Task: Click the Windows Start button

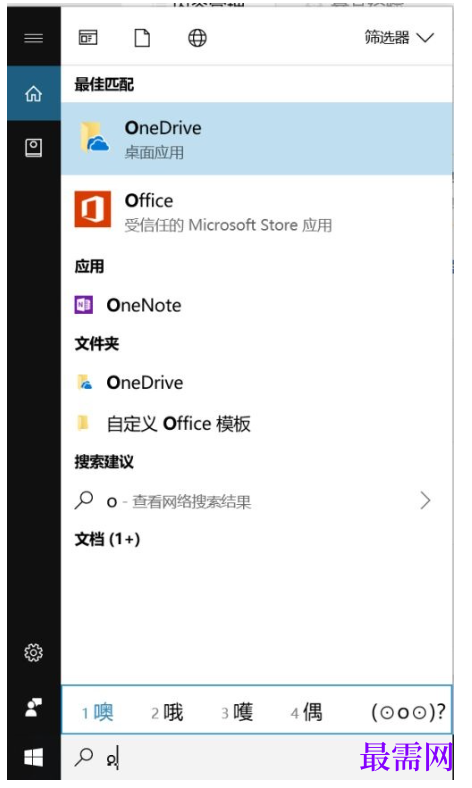Action: (x=34, y=757)
